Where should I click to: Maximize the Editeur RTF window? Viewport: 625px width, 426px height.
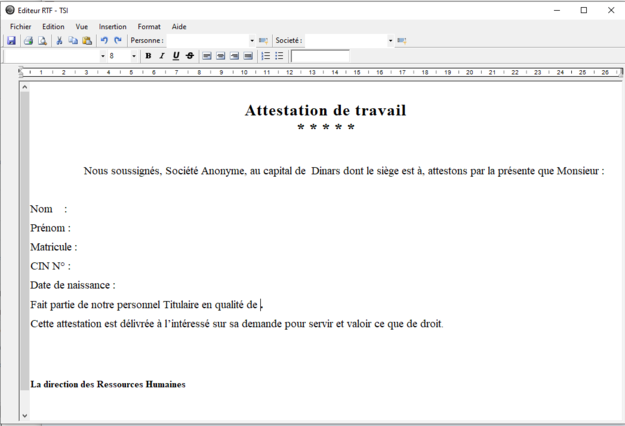coord(584,10)
